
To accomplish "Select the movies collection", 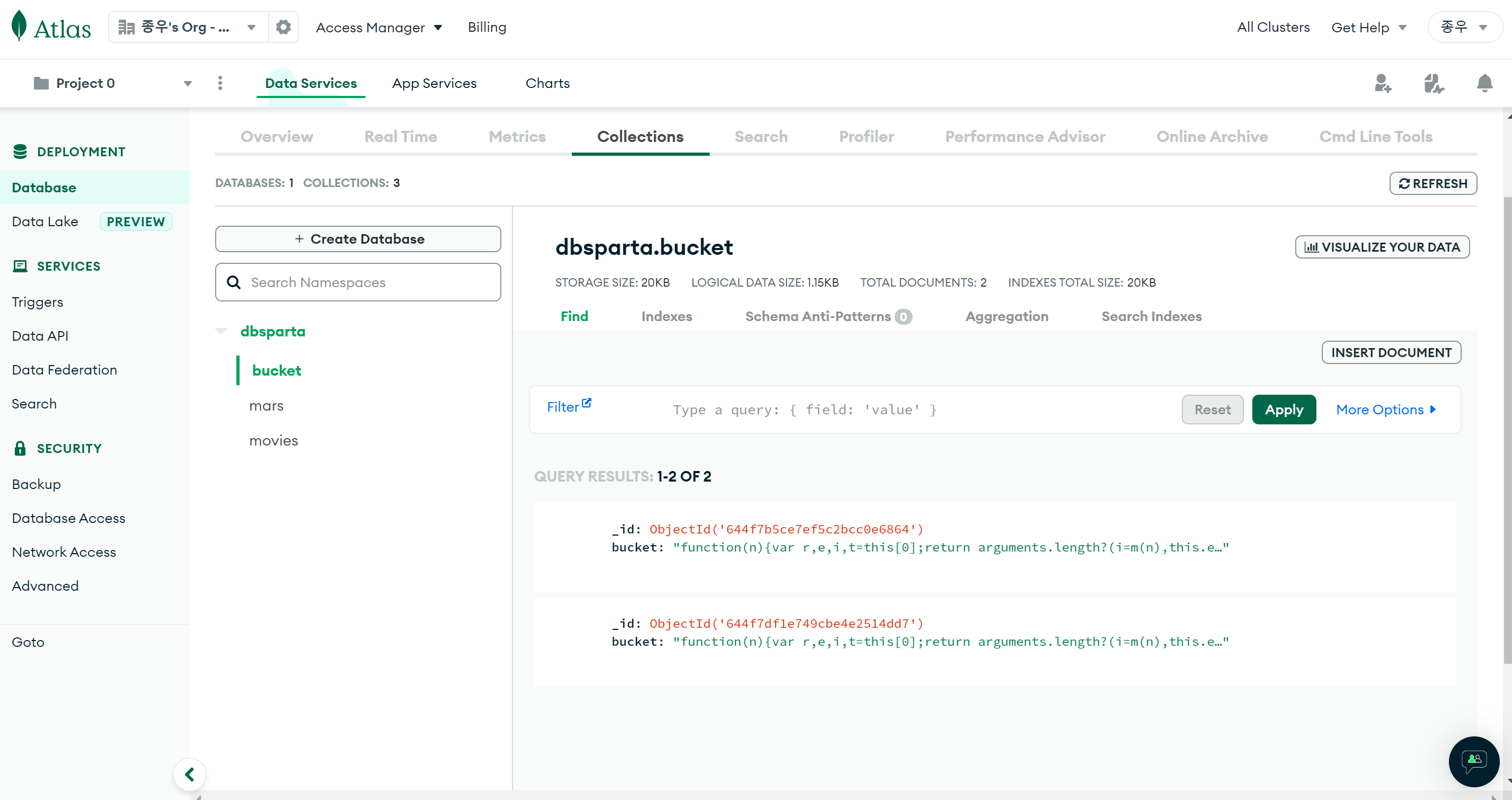I will 273,441.
